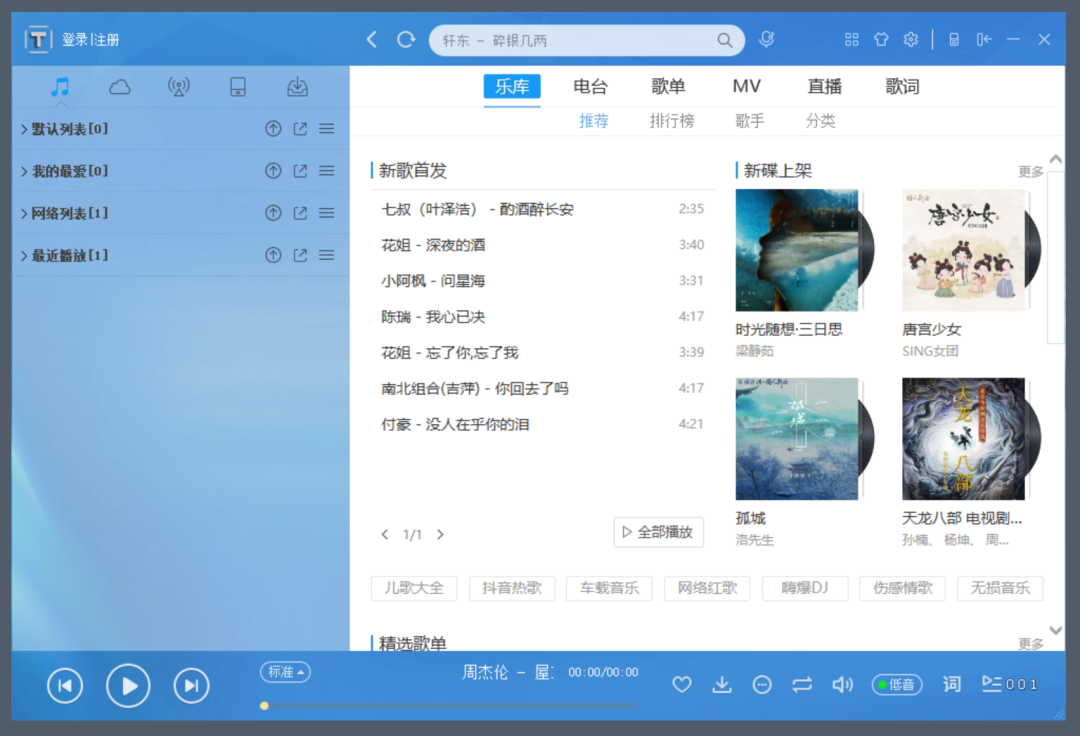Click the playback progress bar
Screen dimensions: 1080x736
(450, 705)
